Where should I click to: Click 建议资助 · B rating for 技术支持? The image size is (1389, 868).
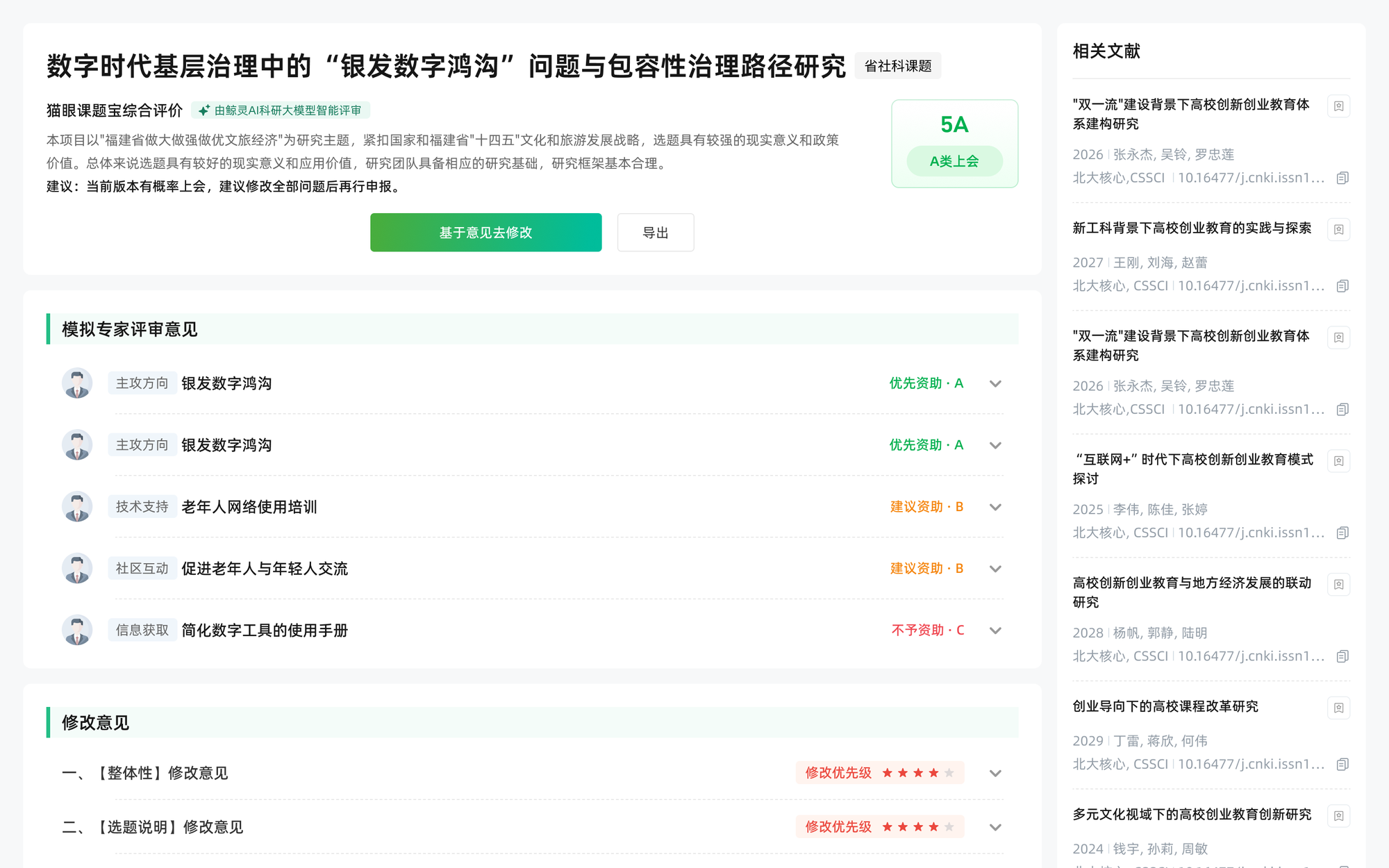[926, 507]
